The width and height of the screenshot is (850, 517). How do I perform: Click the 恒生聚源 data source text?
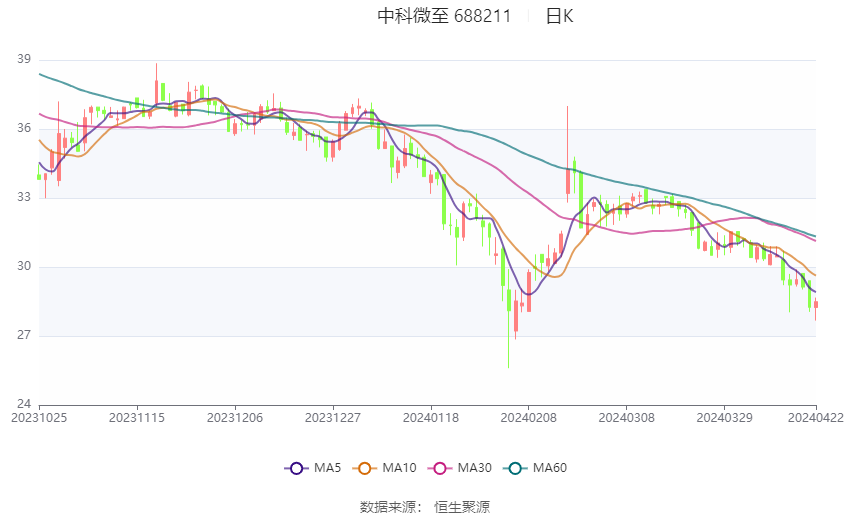462,507
